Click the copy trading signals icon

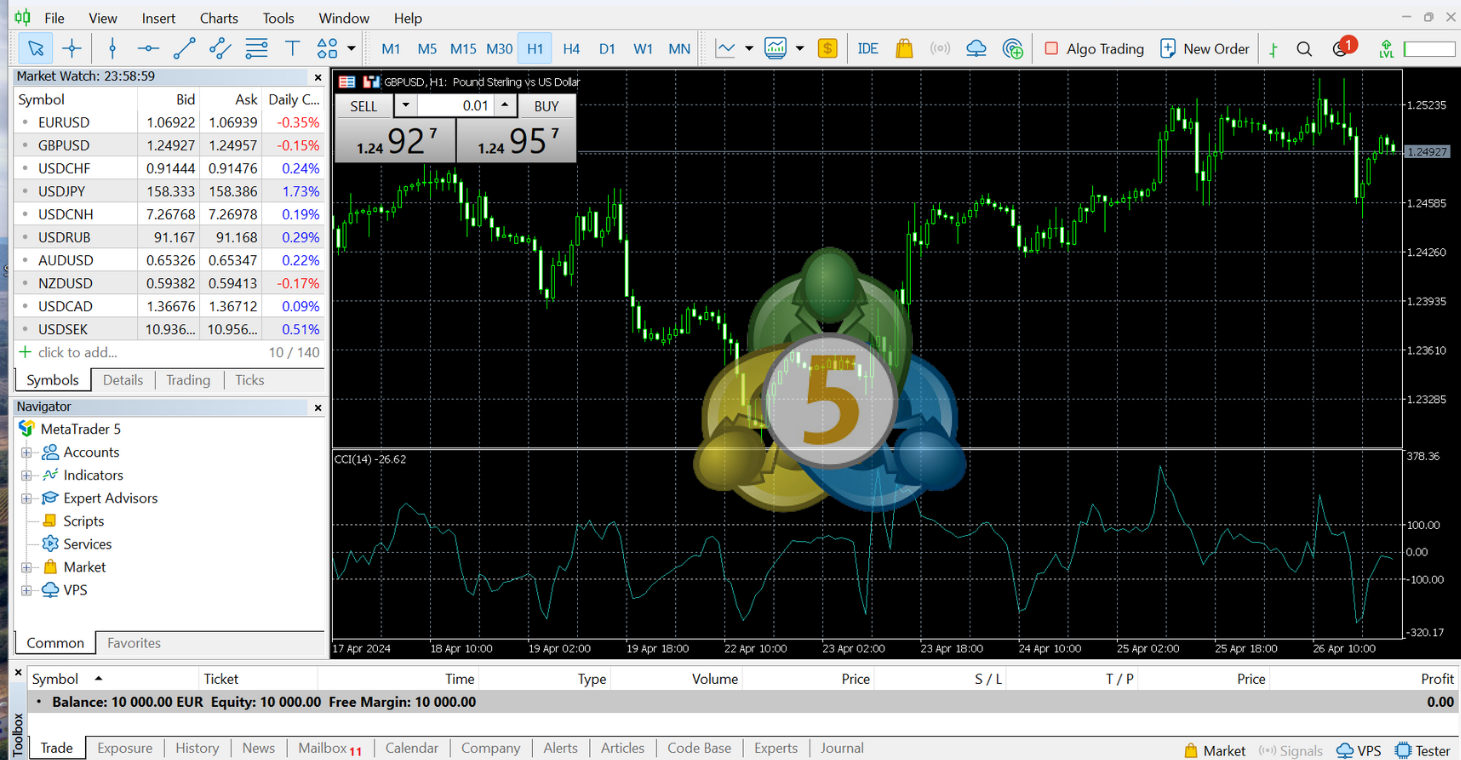pos(1013,48)
